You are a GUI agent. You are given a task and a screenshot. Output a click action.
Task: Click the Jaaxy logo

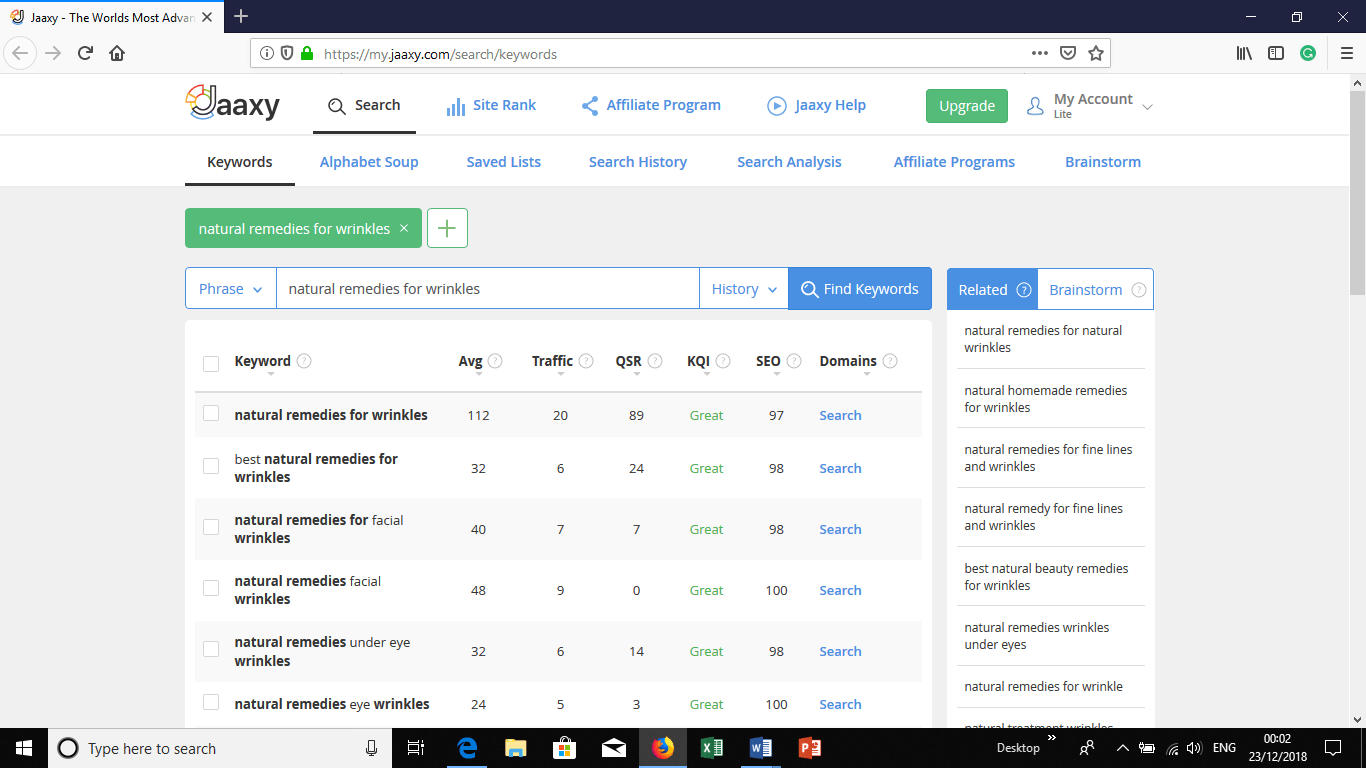coord(233,104)
